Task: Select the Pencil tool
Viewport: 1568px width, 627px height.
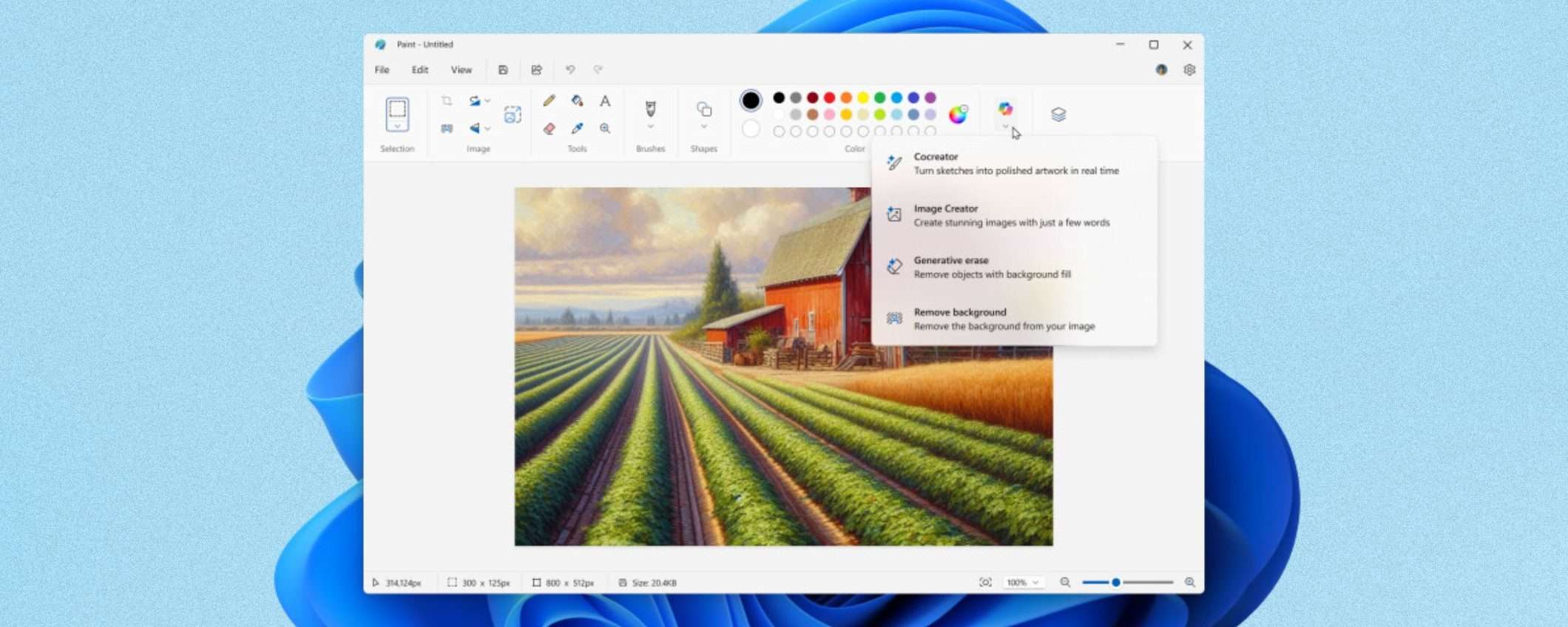Action: click(x=549, y=101)
